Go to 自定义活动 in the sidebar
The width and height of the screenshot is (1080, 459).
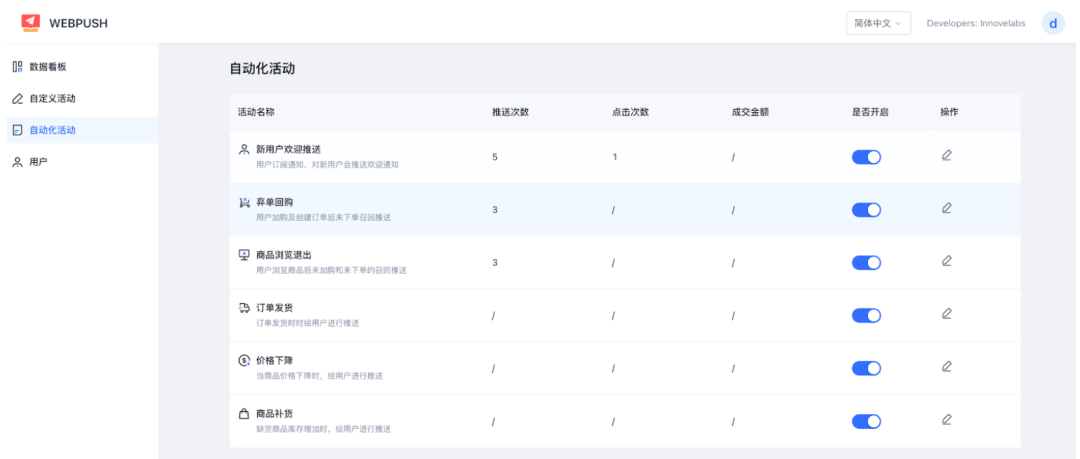[52, 99]
